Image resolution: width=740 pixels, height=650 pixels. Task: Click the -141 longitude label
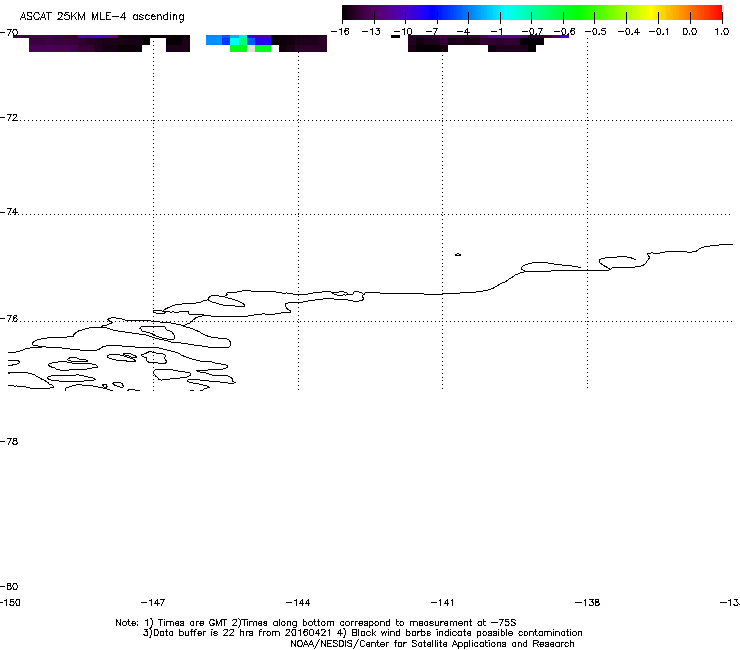pos(443,602)
